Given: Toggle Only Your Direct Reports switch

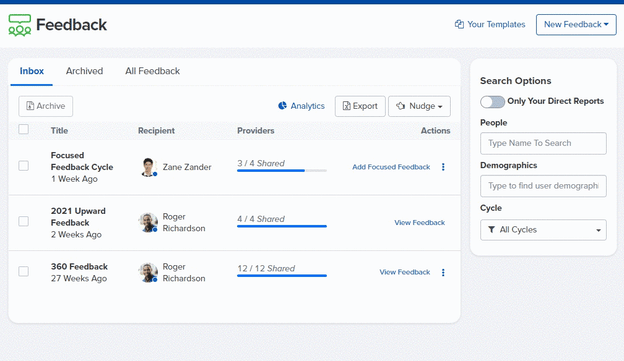Looking at the screenshot, I should click(x=492, y=101).
